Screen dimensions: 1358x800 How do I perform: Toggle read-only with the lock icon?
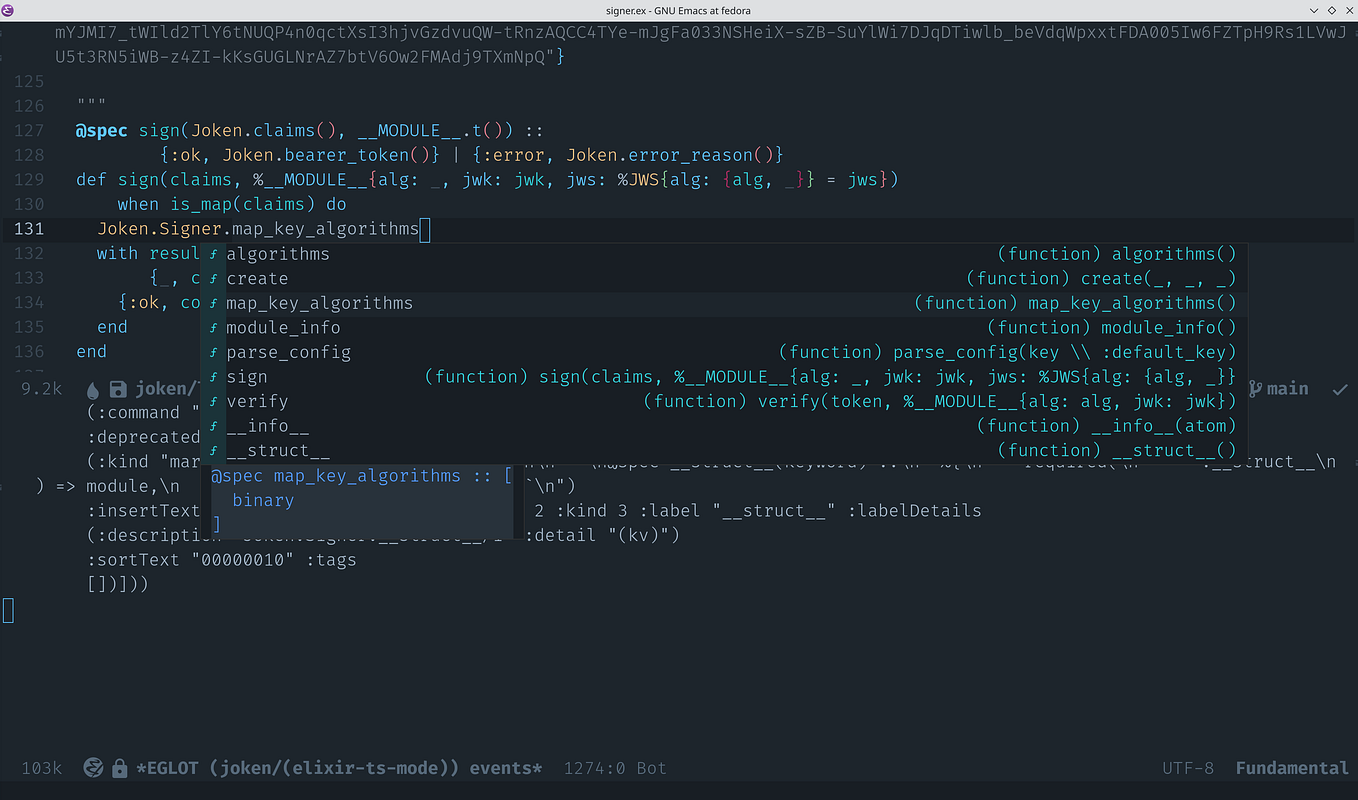119,768
